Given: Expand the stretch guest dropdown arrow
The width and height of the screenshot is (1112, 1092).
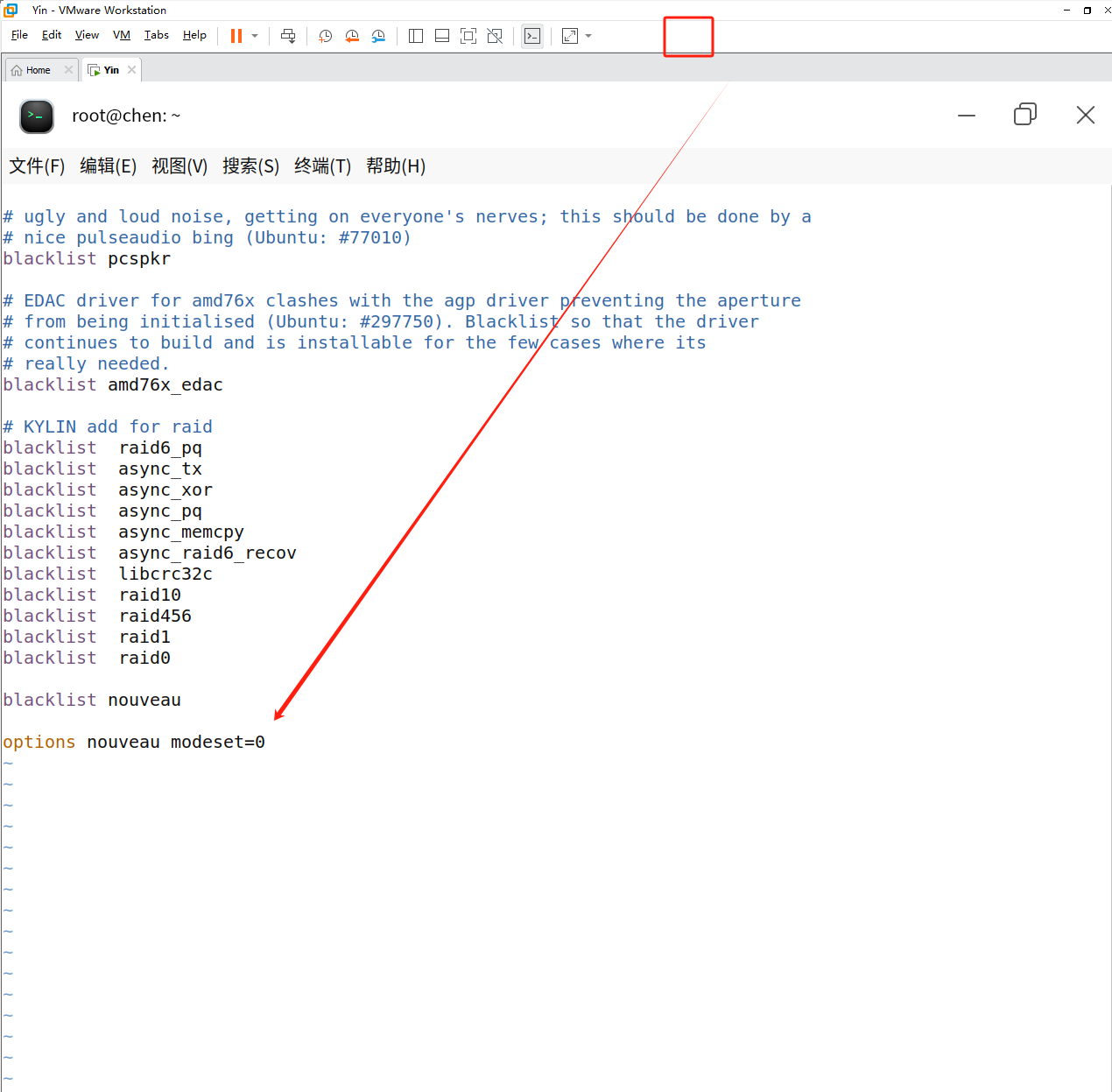Looking at the screenshot, I should pos(588,36).
